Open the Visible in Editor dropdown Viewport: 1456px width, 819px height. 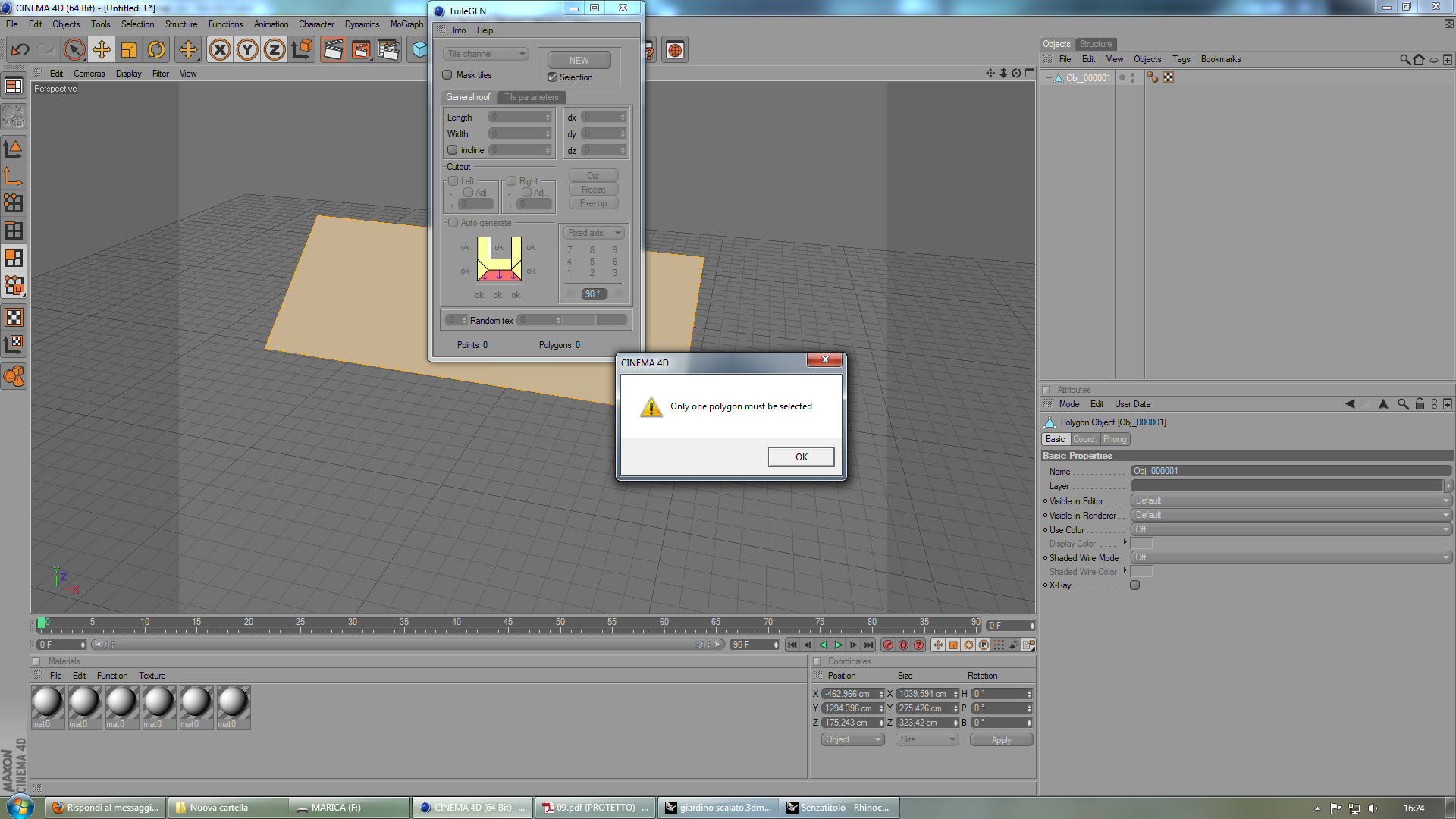1291,500
